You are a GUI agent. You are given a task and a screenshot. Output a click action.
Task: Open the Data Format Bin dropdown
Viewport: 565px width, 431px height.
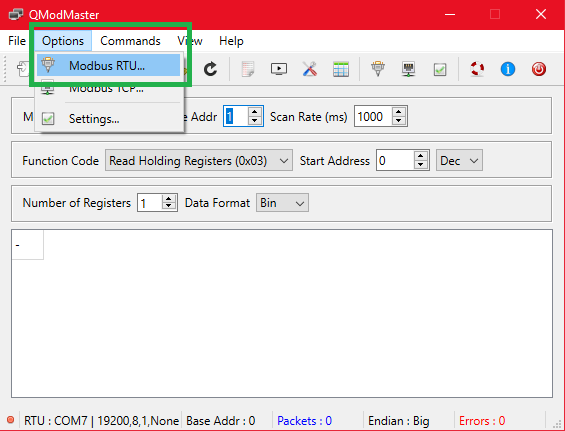tap(282, 203)
